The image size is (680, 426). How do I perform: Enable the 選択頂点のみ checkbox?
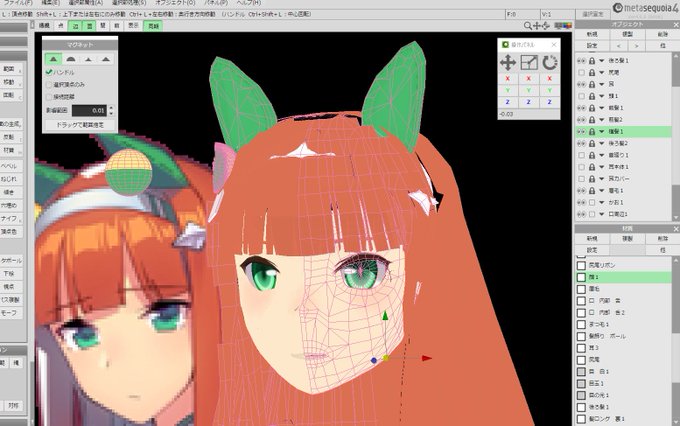[49, 85]
